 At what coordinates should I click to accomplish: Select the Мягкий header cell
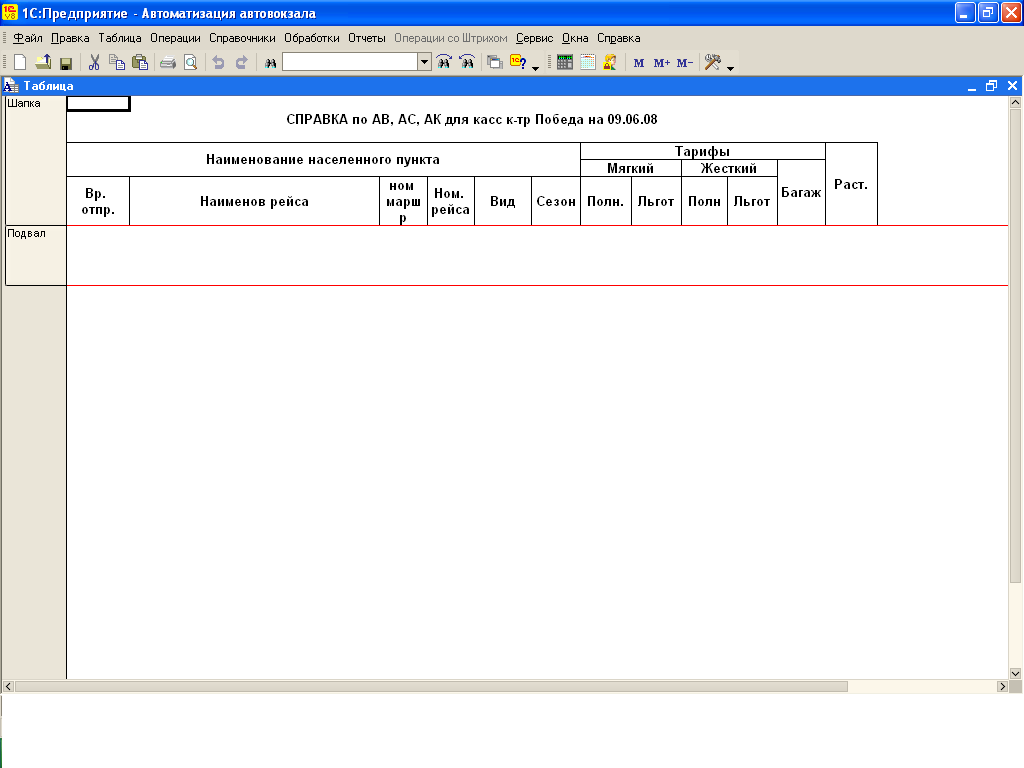click(x=631, y=168)
